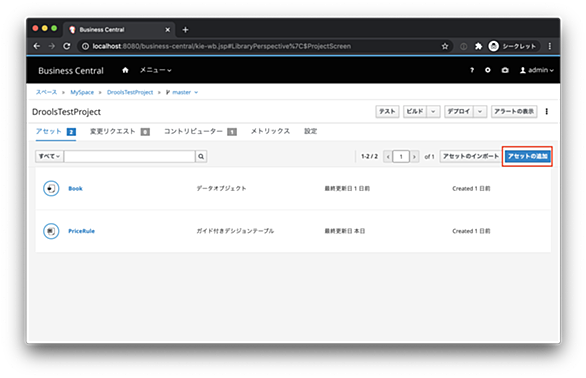Go back with browser back arrow
This screenshot has height=378, width=586.
click(x=37, y=46)
